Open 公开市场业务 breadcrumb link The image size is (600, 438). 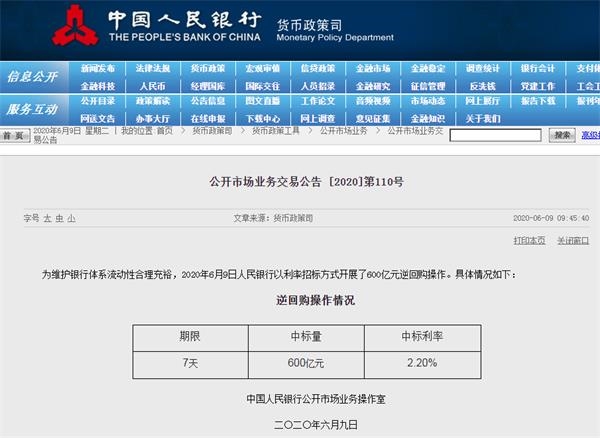(344, 131)
